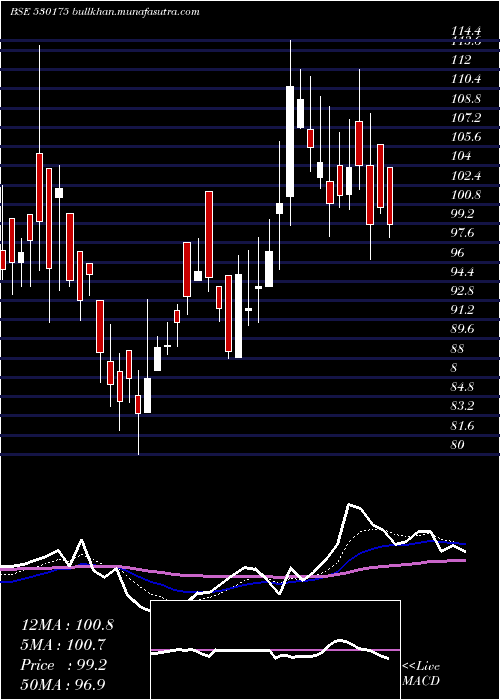
Task: Open the MACD inset chart box
Action: point(275,650)
